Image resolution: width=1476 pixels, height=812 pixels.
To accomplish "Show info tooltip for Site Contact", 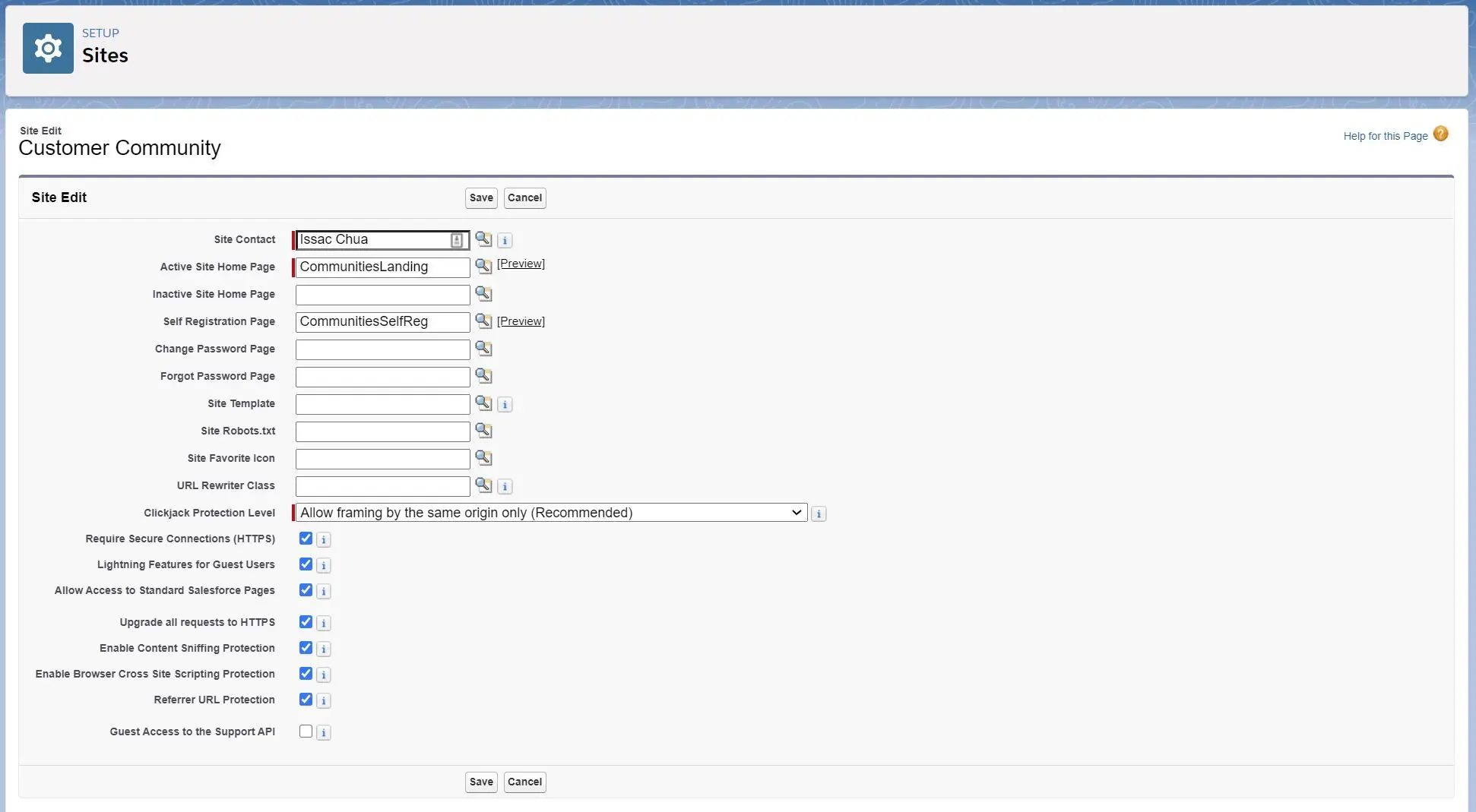I will click(x=505, y=241).
